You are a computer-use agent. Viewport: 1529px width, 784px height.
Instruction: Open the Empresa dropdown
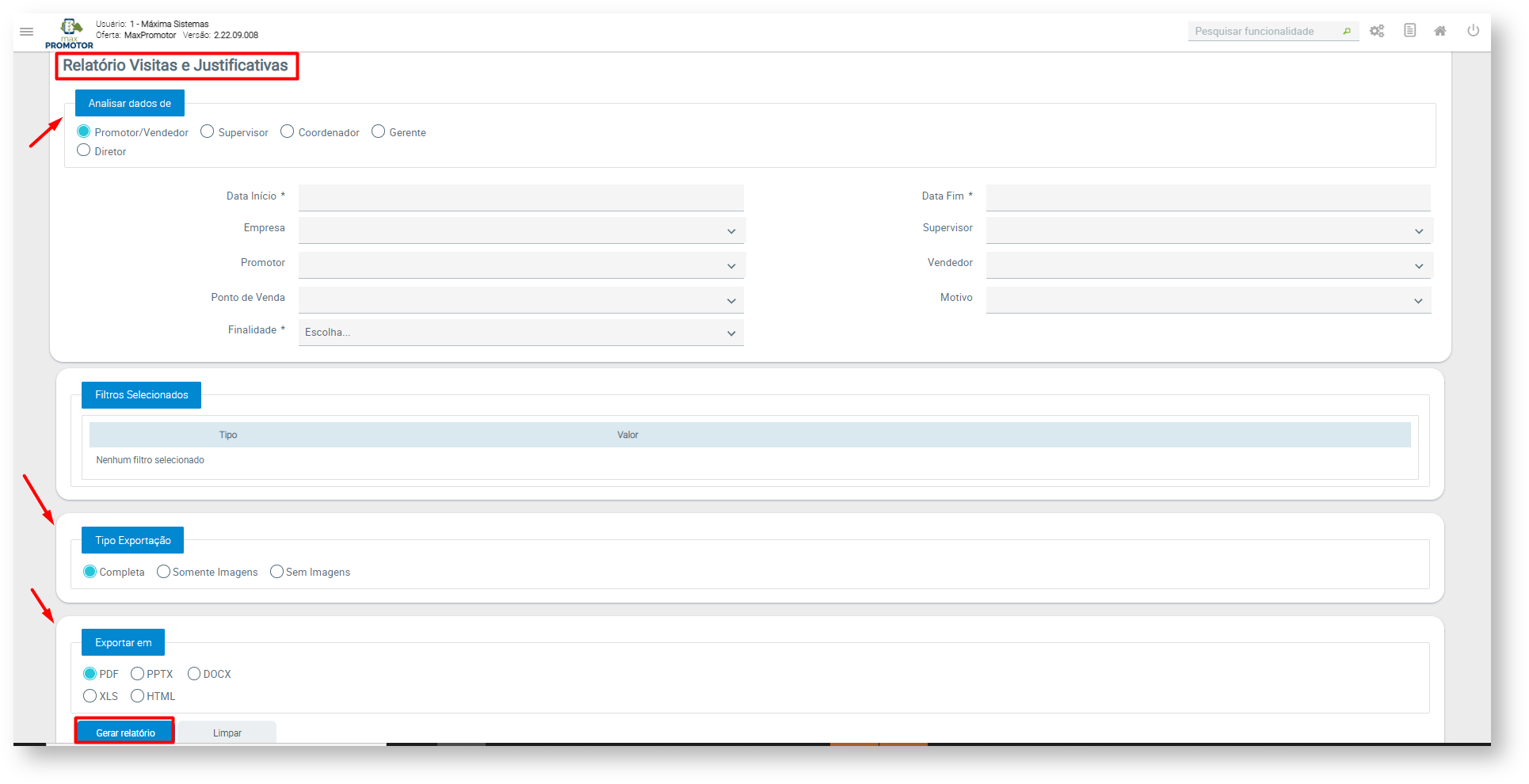(521, 230)
